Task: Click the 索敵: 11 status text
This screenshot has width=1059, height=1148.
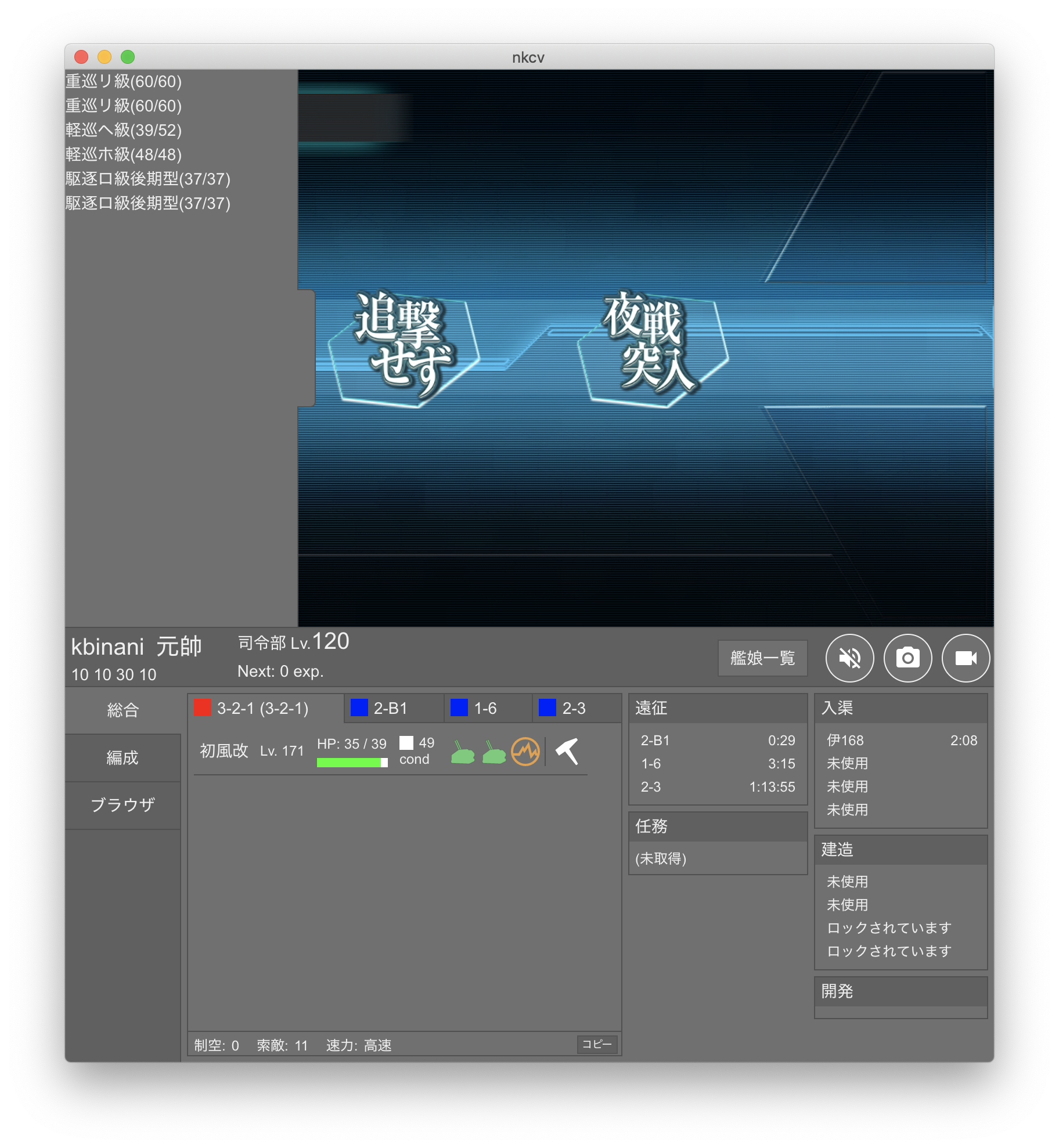Action: [282, 1045]
